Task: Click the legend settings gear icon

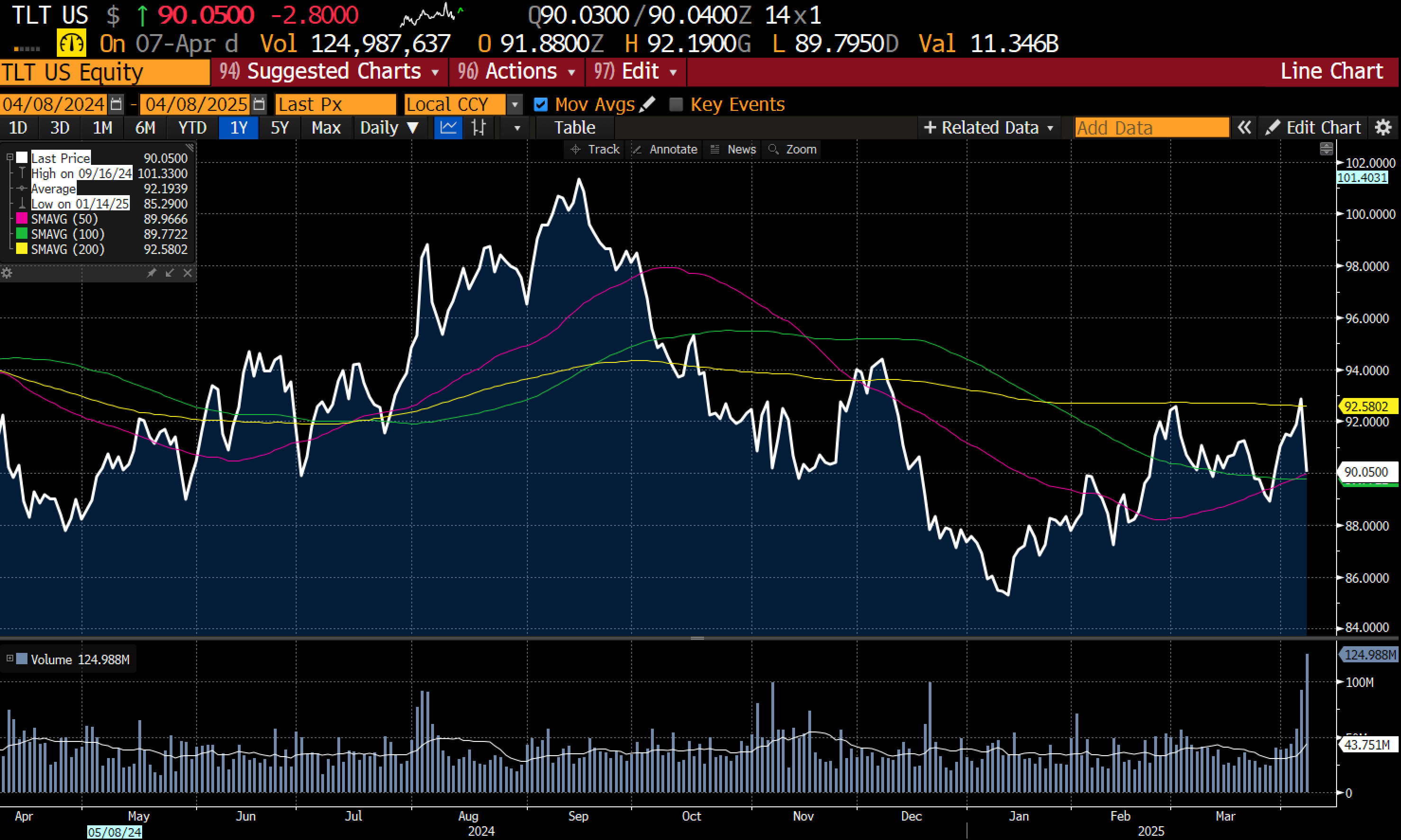Action: pos(7,273)
